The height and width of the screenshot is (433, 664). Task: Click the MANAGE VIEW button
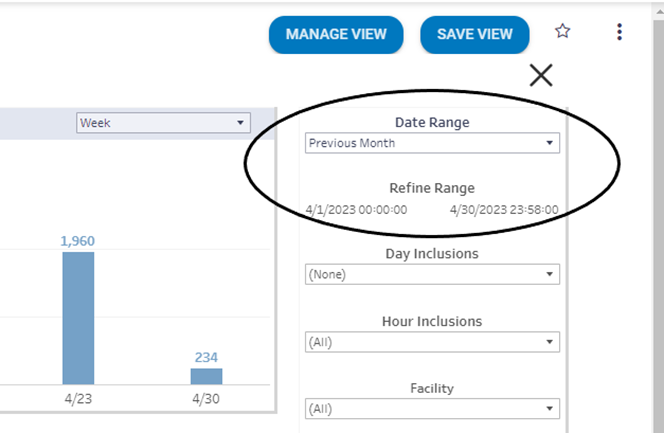335,34
